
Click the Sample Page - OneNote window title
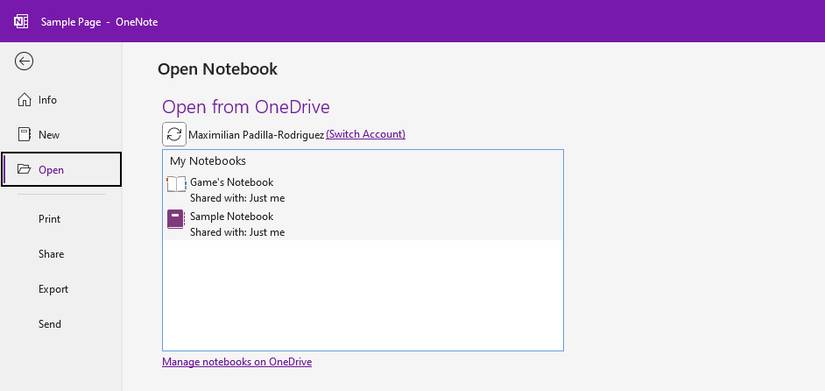(x=99, y=22)
